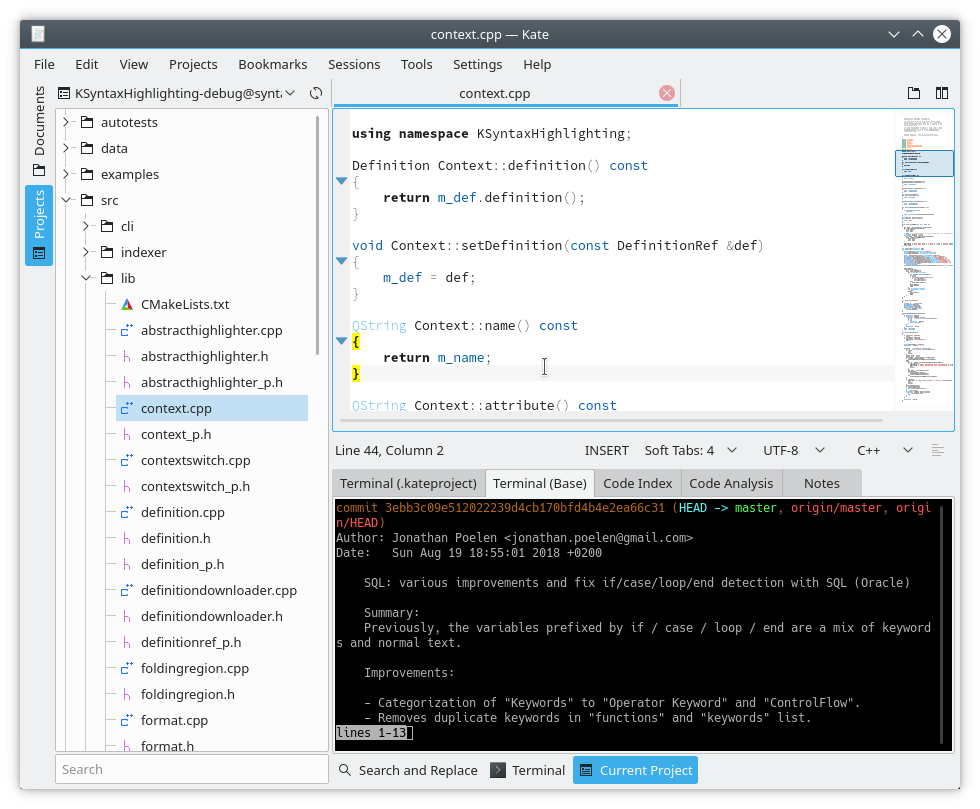This screenshot has width=980, height=809.
Task: Open the Tools menu
Action: point(416,64)
